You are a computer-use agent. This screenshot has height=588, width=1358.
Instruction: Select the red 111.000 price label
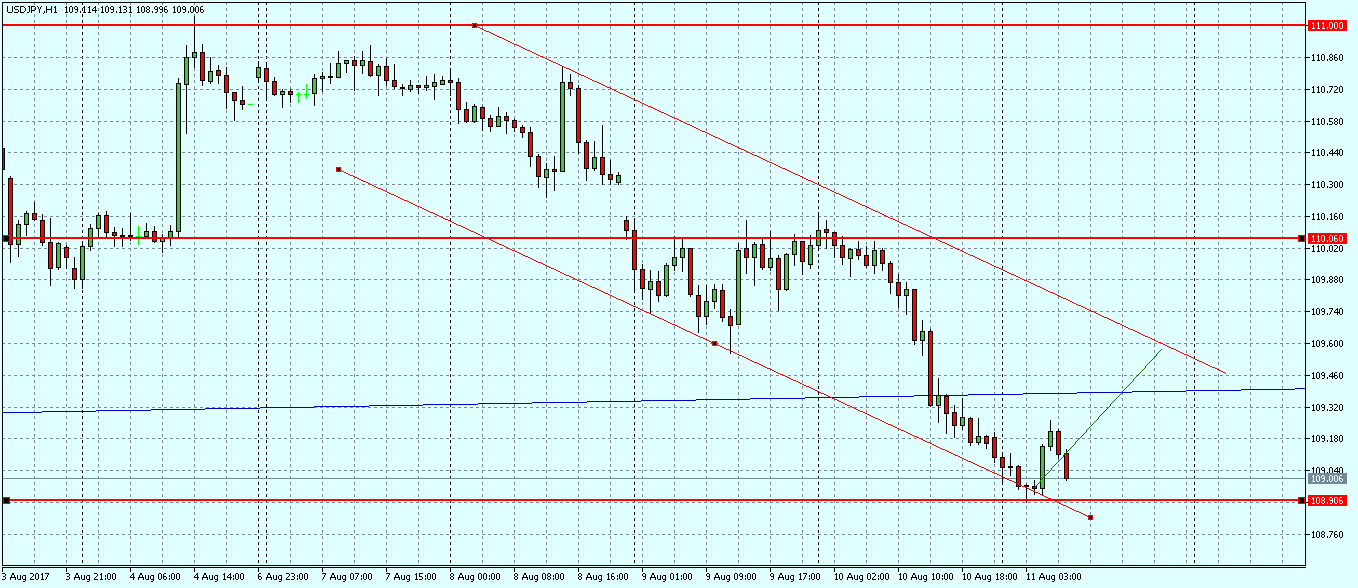point(1326,26)
